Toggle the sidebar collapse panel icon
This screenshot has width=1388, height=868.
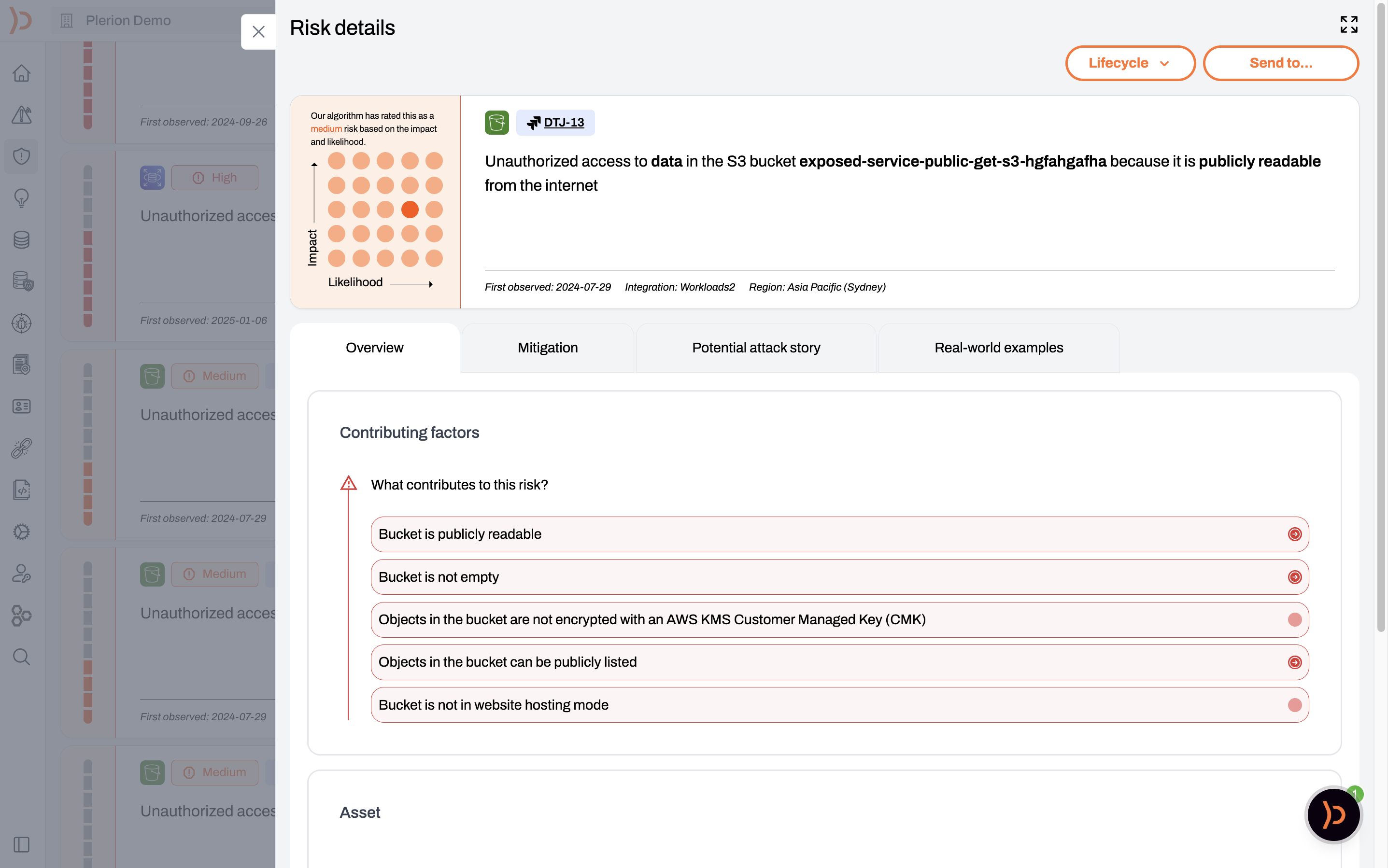pyautogui.click(x=21, y=844)
